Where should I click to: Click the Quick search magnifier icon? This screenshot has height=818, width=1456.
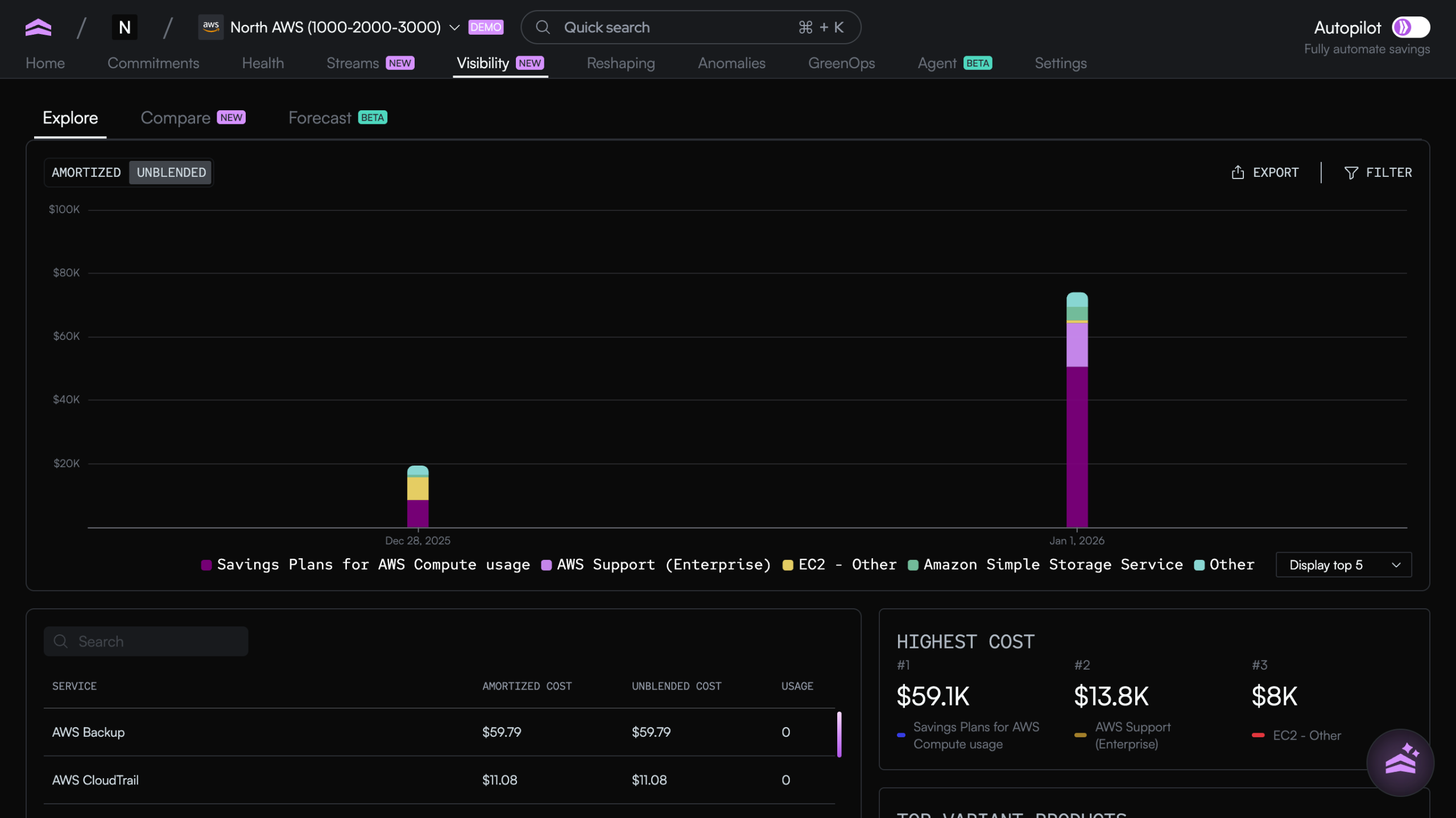point(543,27)
